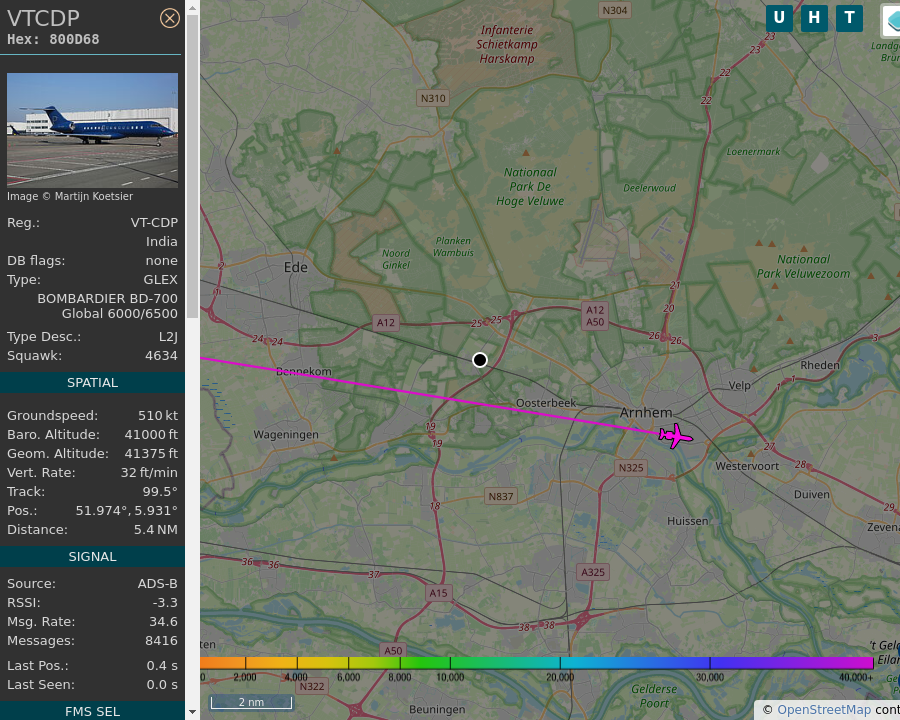This screenshot has height=720, width=900.
Task: Enlarge the blue Global 6000 photo thumbnail
Action: coord(92,129)
